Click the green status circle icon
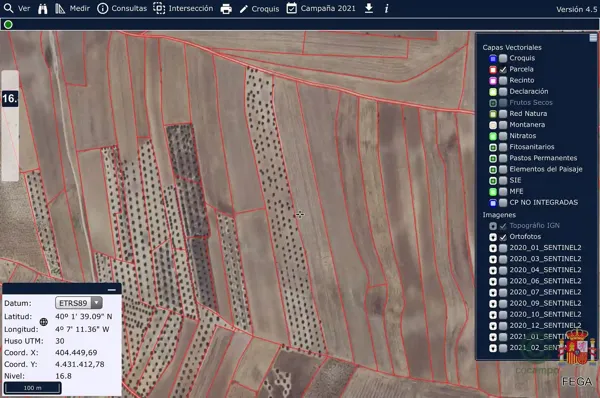This screenshot has height=398, width=600. pos(8,24)
